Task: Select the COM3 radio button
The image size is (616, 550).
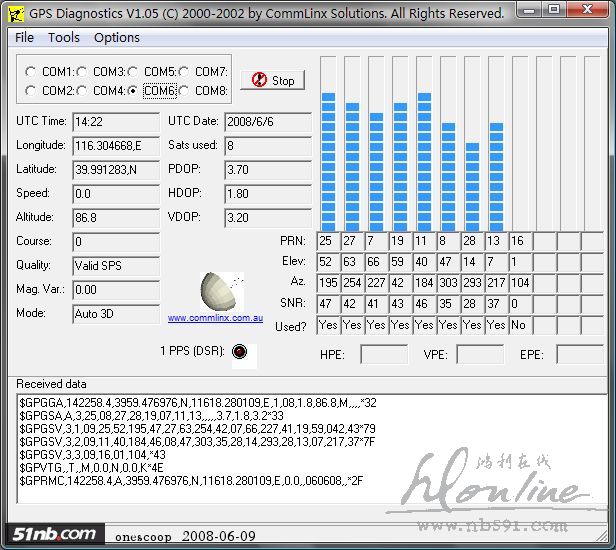Action: tap(82, 72)
